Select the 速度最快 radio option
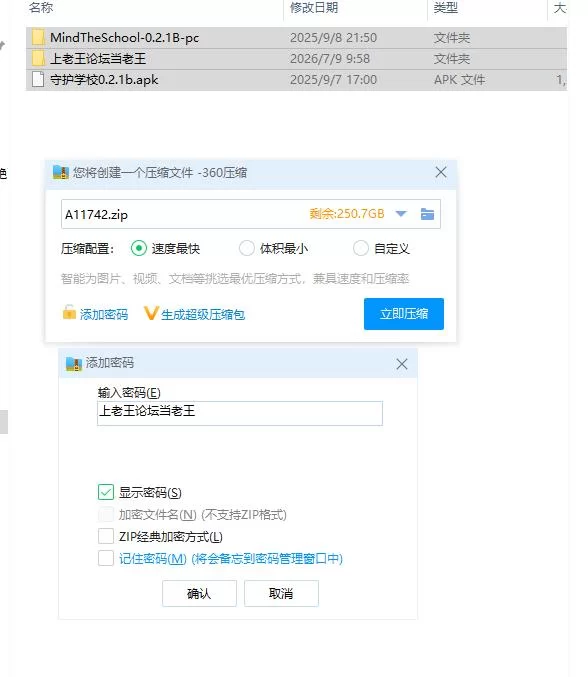 pyautogui.click(x=139, y=248)
